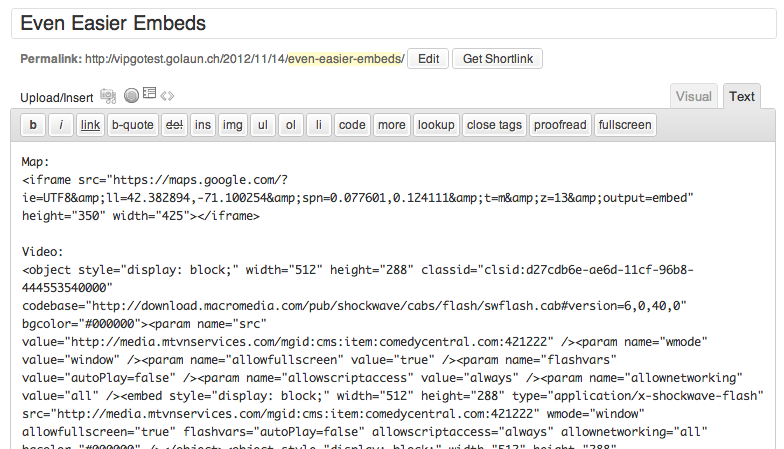Select the Text editor tab
The image size is (784, 449).
pyautogui.click(x=742, y=96)
